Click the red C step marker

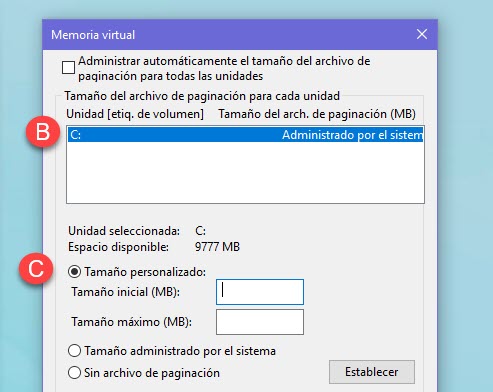36,269
